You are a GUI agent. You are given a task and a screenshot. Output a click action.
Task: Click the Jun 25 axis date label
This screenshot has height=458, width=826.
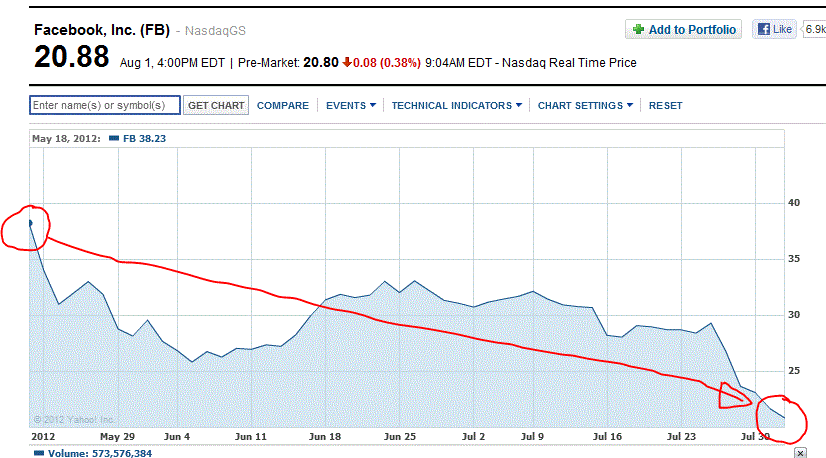[x=399, y=436]
